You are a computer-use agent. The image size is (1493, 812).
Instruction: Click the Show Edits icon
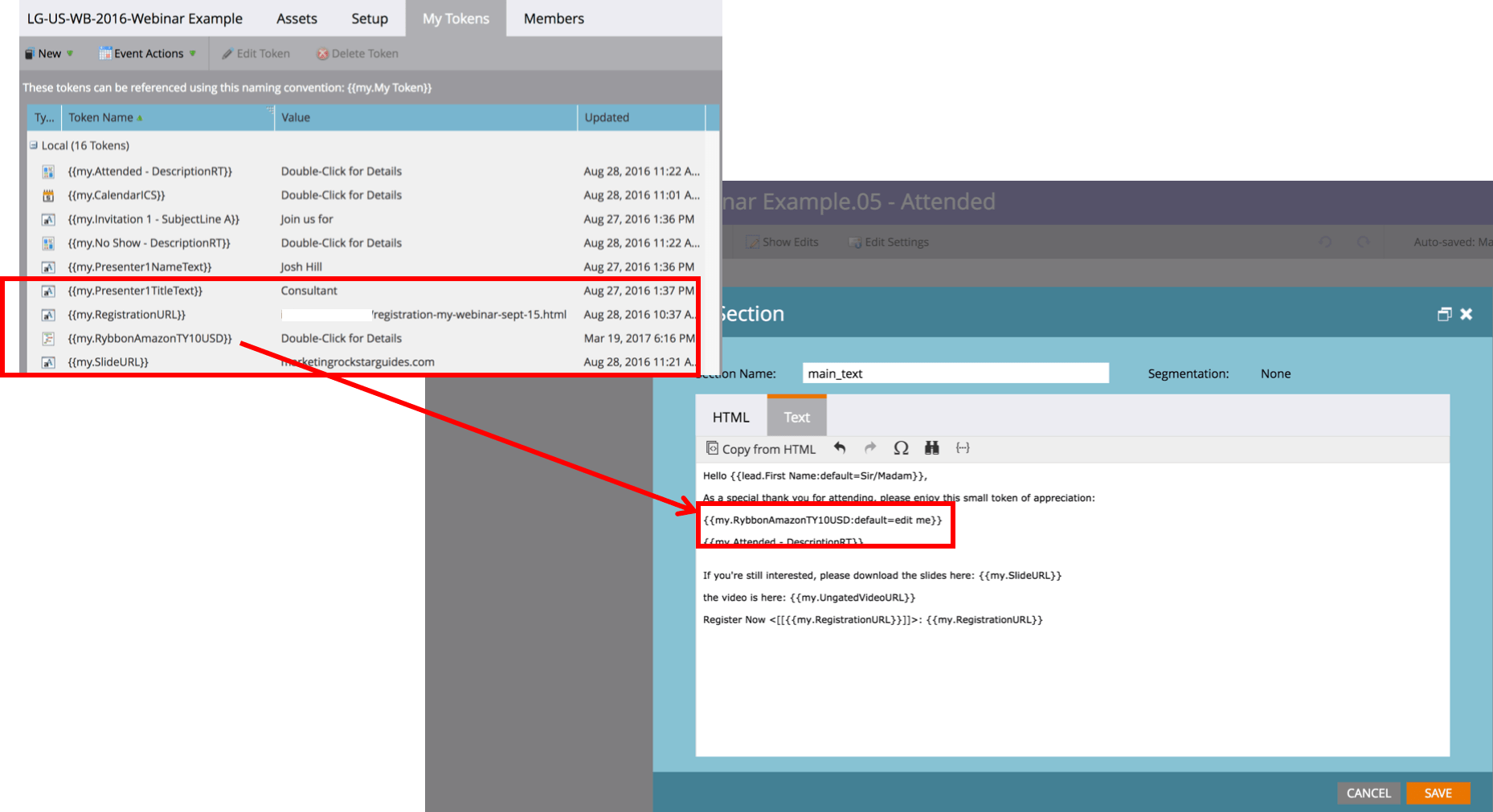754,242
